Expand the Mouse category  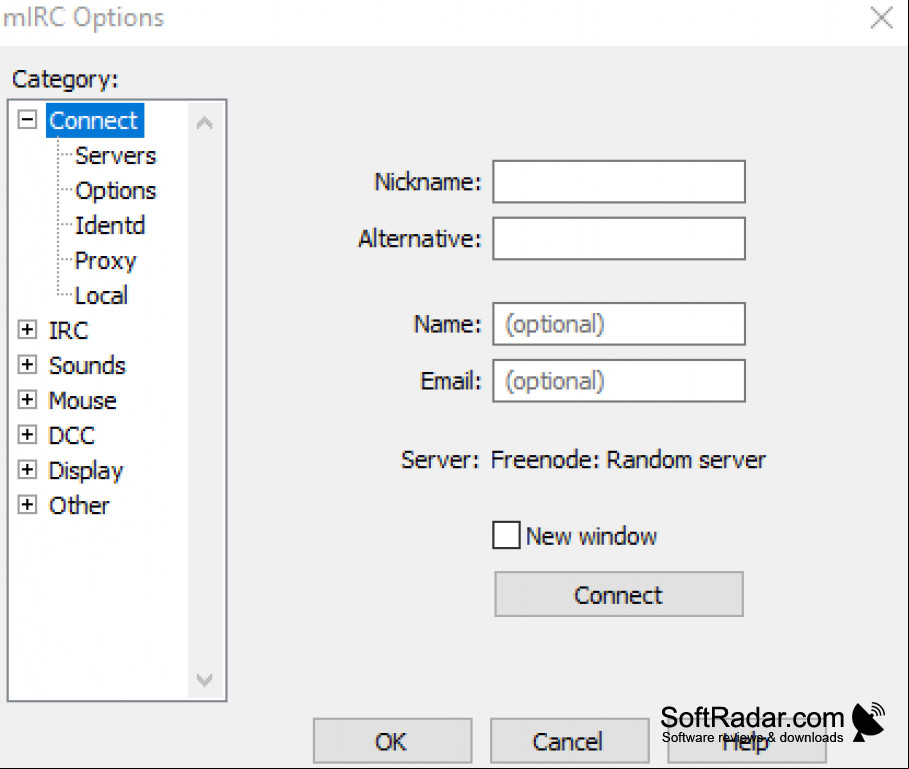click(27, 399)
